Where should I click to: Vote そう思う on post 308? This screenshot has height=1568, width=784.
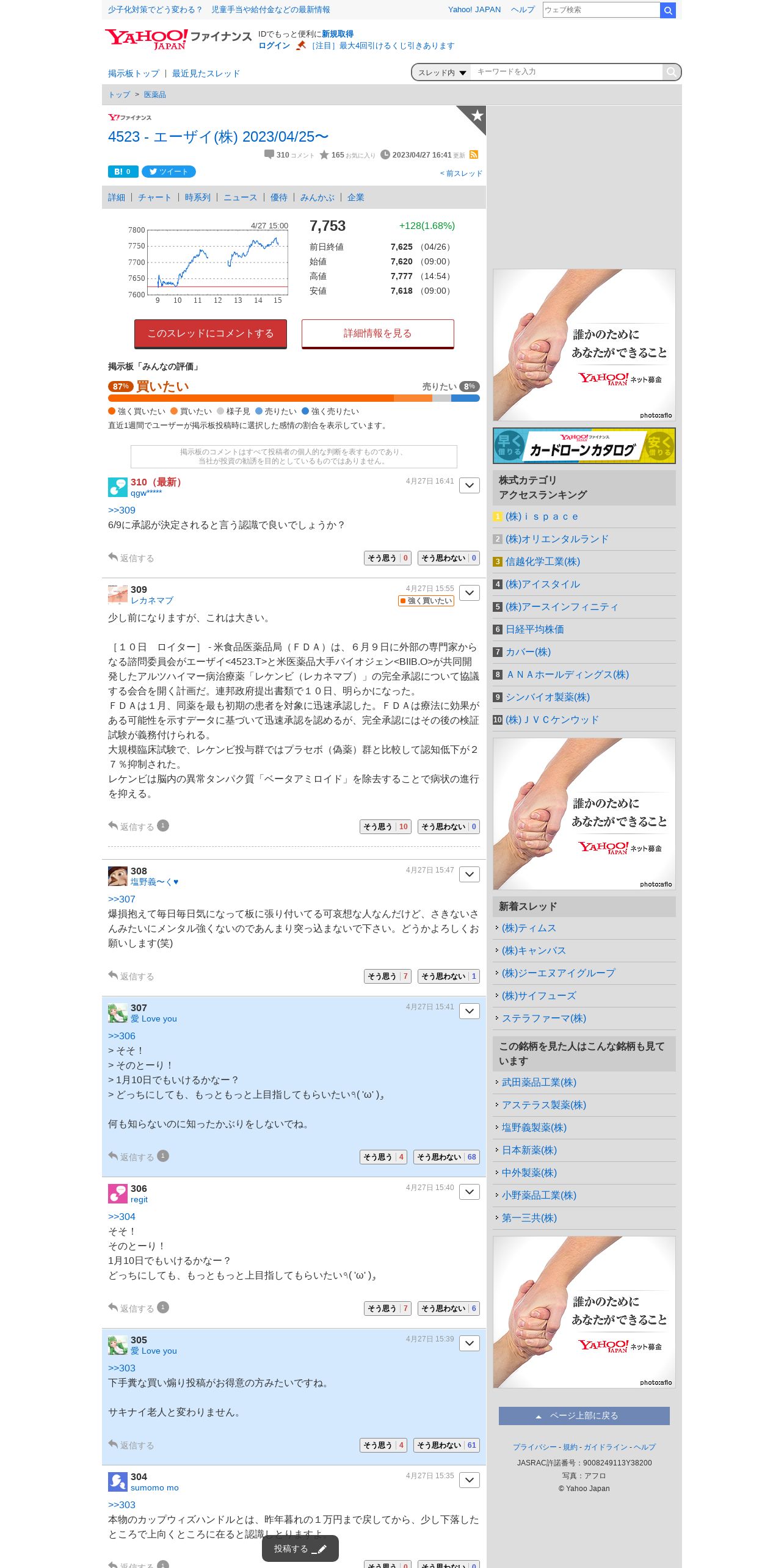coord(388,976)
